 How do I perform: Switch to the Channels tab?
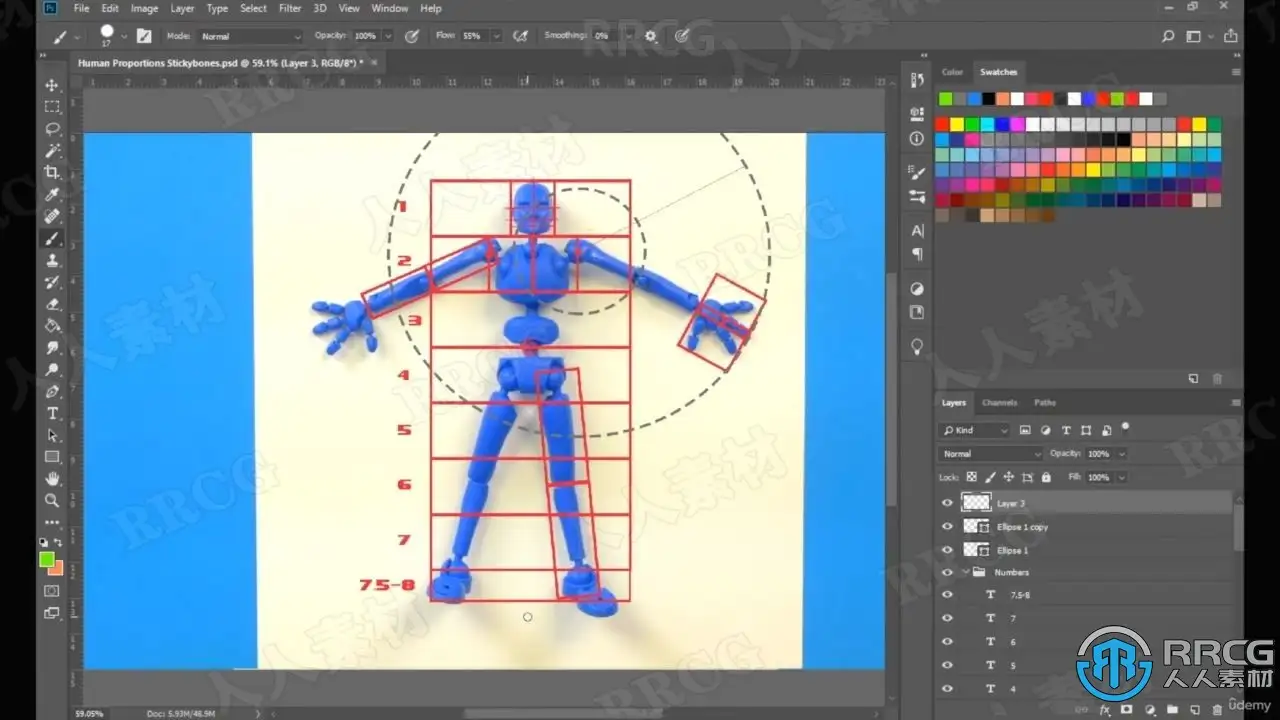[999, 403]
